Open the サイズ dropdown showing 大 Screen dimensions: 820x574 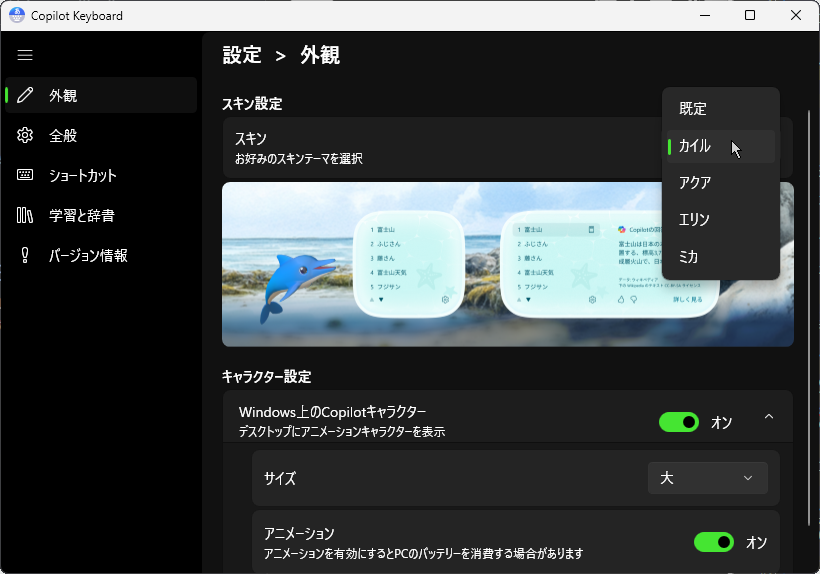[x=708, y=478]
